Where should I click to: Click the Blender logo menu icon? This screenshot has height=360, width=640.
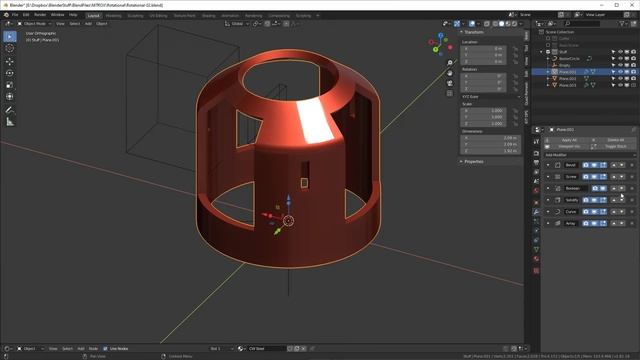tap(6, 15)
